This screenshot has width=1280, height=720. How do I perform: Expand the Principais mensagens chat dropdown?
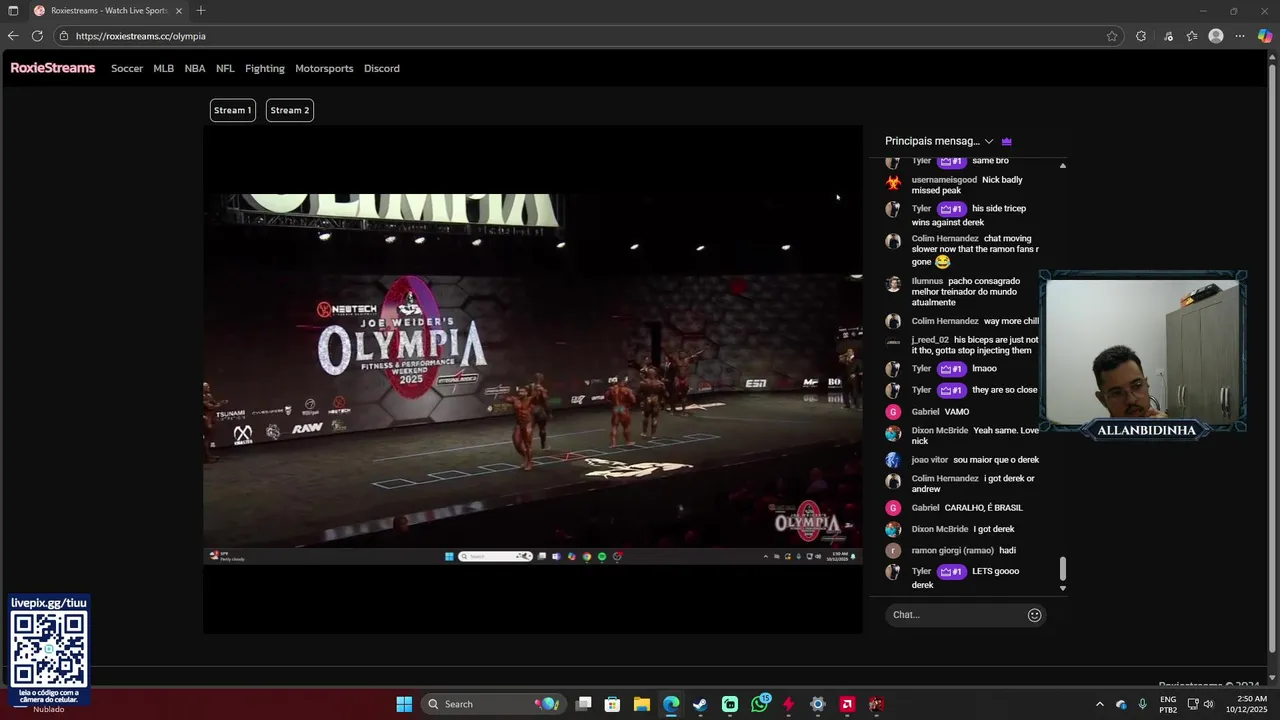point(939,141)
